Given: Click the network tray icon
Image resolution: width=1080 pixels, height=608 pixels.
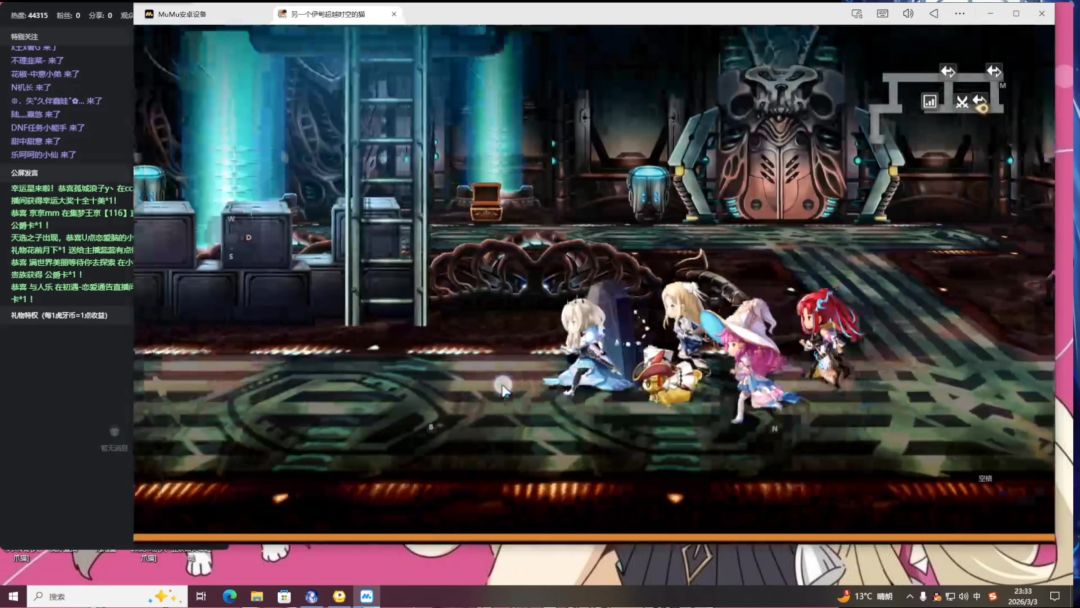Looking at the screenshot, I should tap(950, 596).
